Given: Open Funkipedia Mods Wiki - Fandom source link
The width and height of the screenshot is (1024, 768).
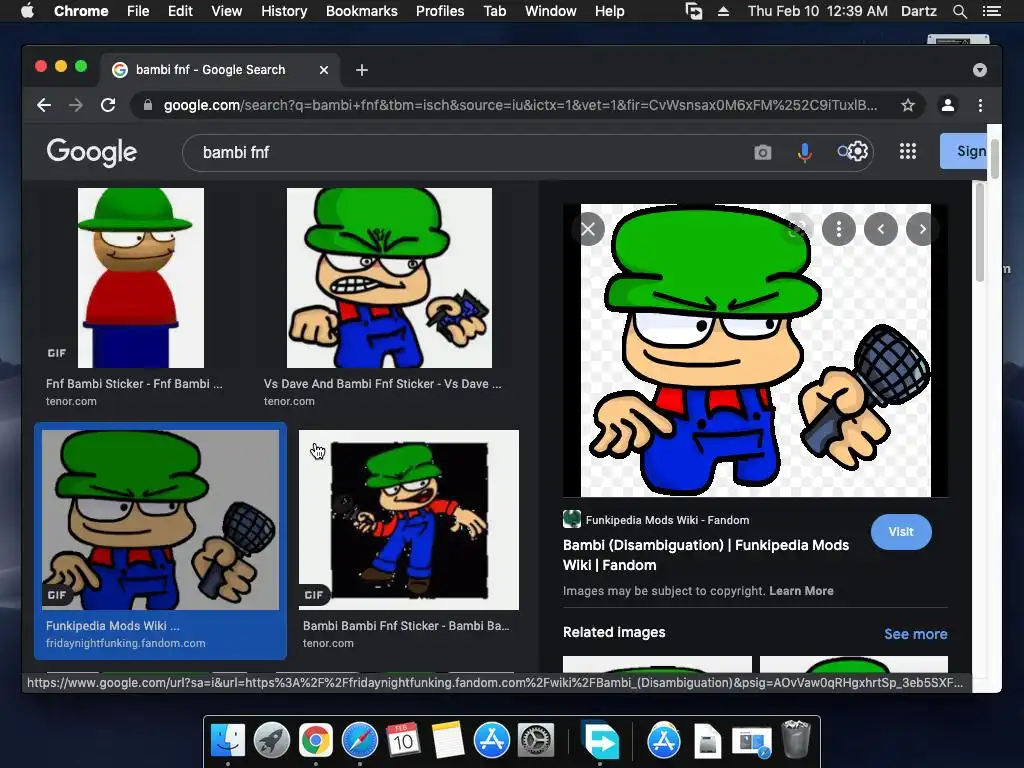Looking at the screenshot, I should coord(656,520).
